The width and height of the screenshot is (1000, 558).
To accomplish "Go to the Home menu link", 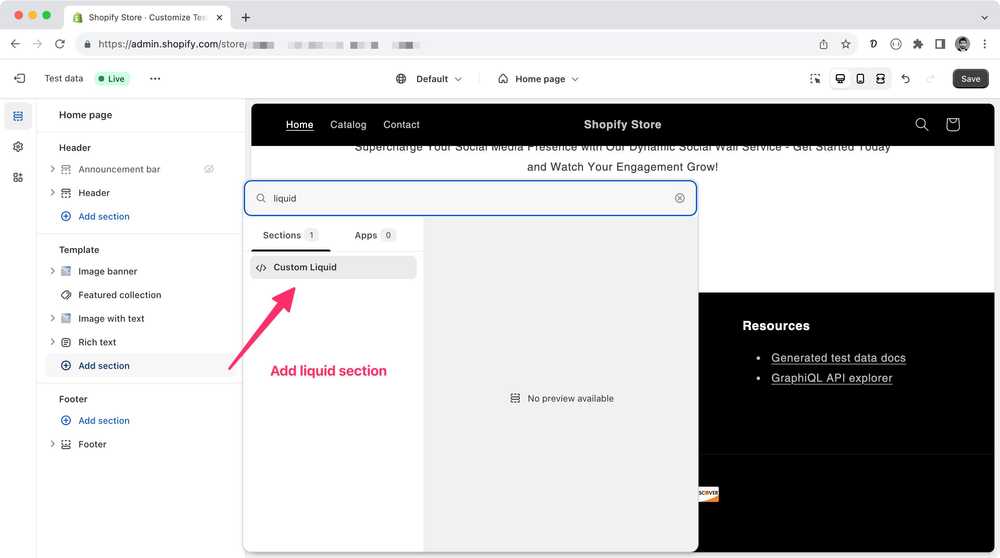I will (x=299, y=124).
